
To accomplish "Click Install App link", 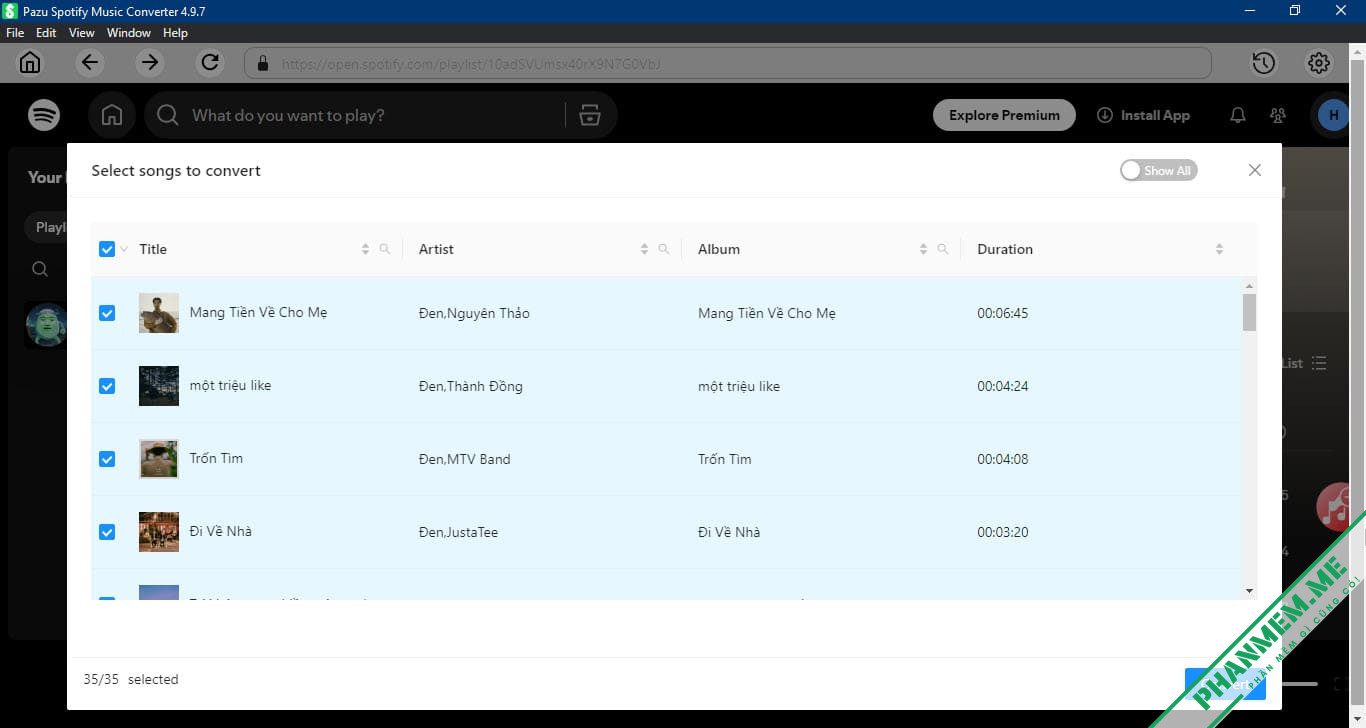I will [1143, 115].
